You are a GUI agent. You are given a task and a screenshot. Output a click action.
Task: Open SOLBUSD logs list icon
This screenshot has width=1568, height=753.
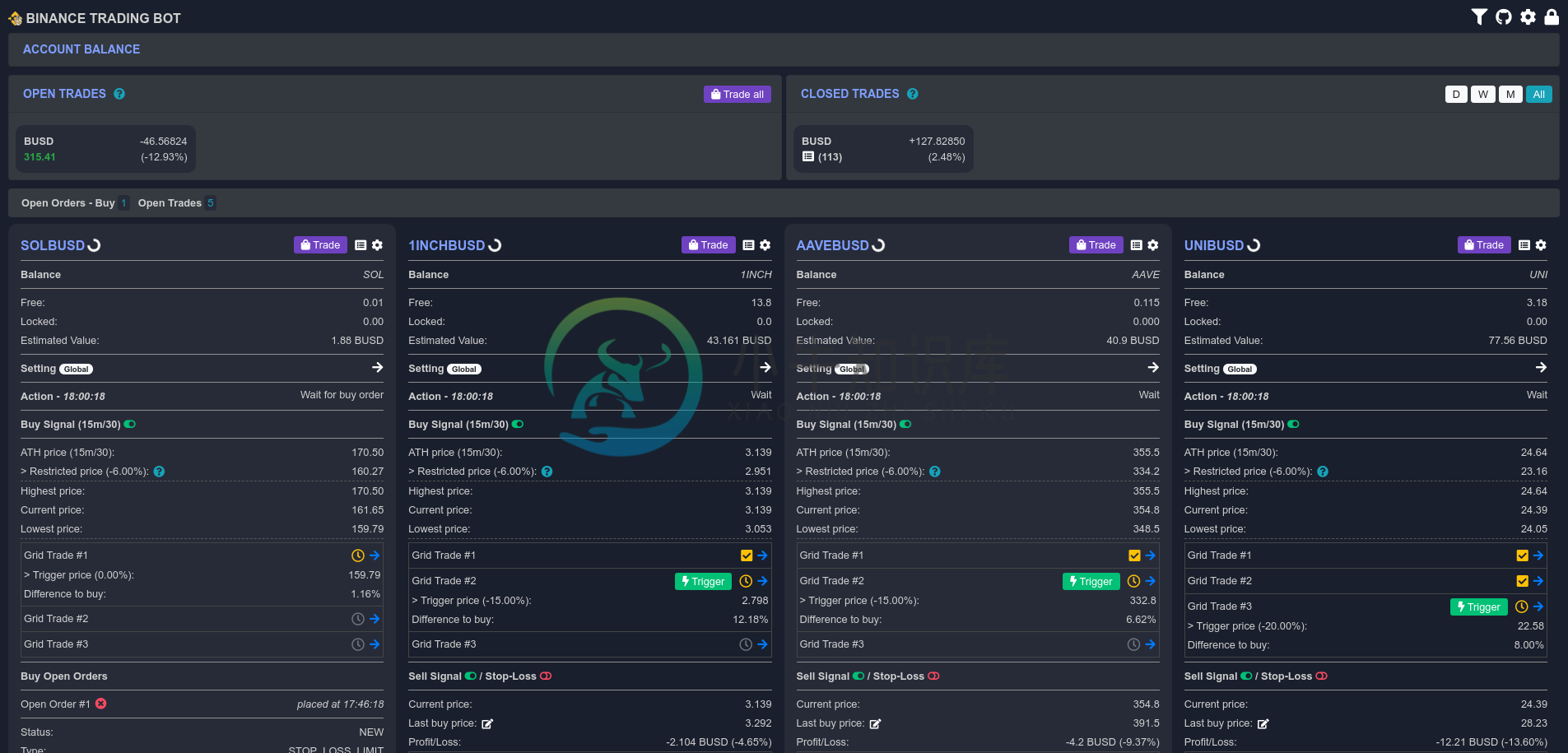click(x=361, y=245)
